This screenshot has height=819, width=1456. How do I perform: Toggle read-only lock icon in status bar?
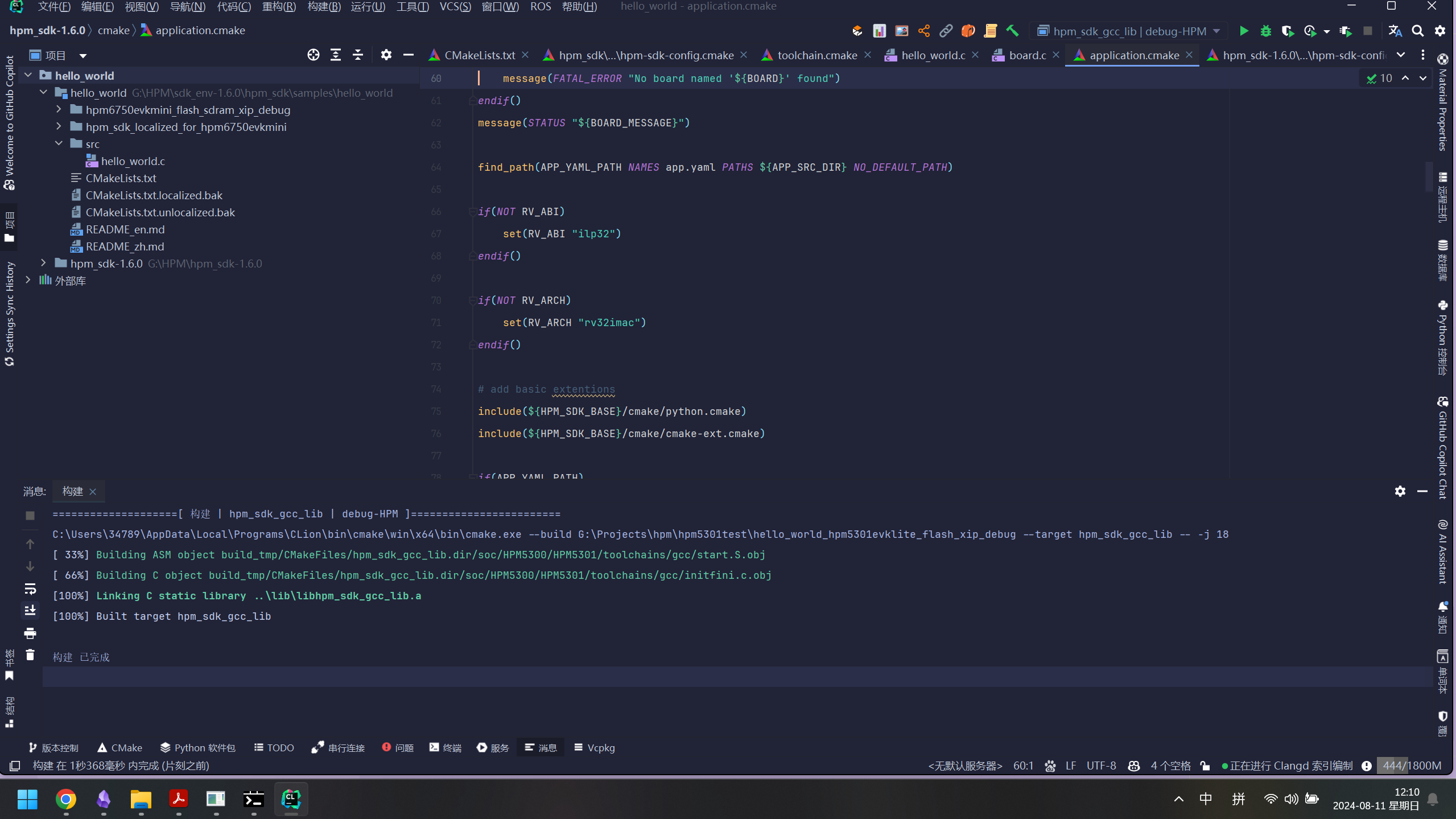1205,766
